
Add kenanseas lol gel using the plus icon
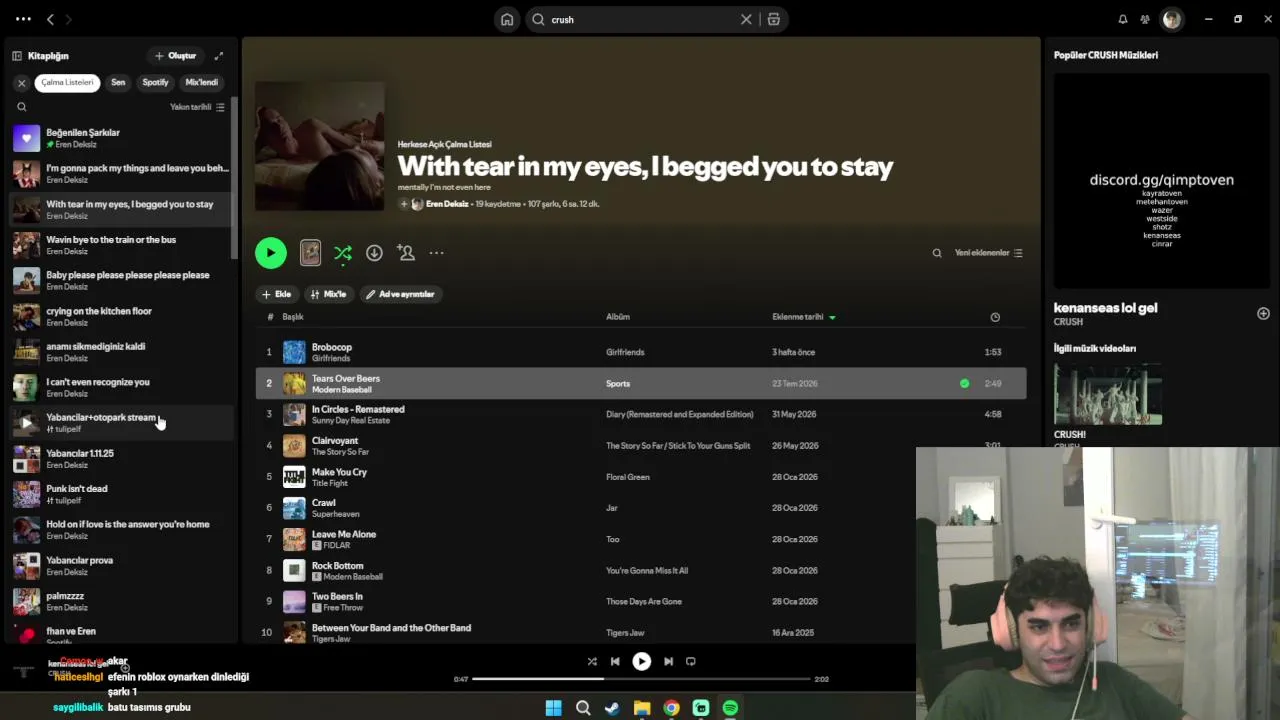(1263, 313)
